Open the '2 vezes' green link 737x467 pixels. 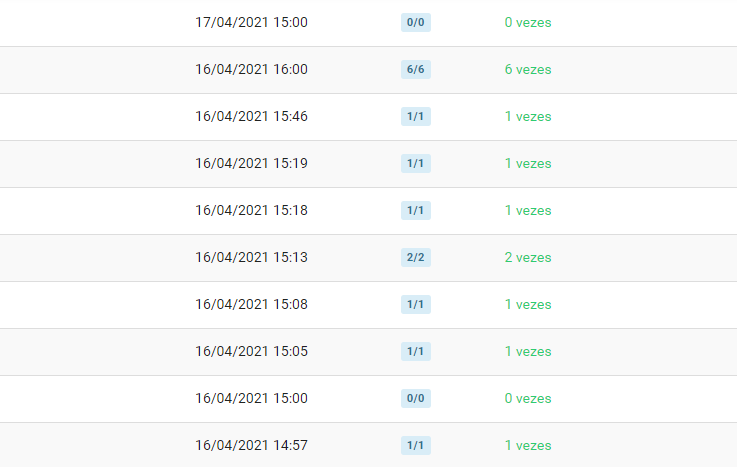click(528, 257)
